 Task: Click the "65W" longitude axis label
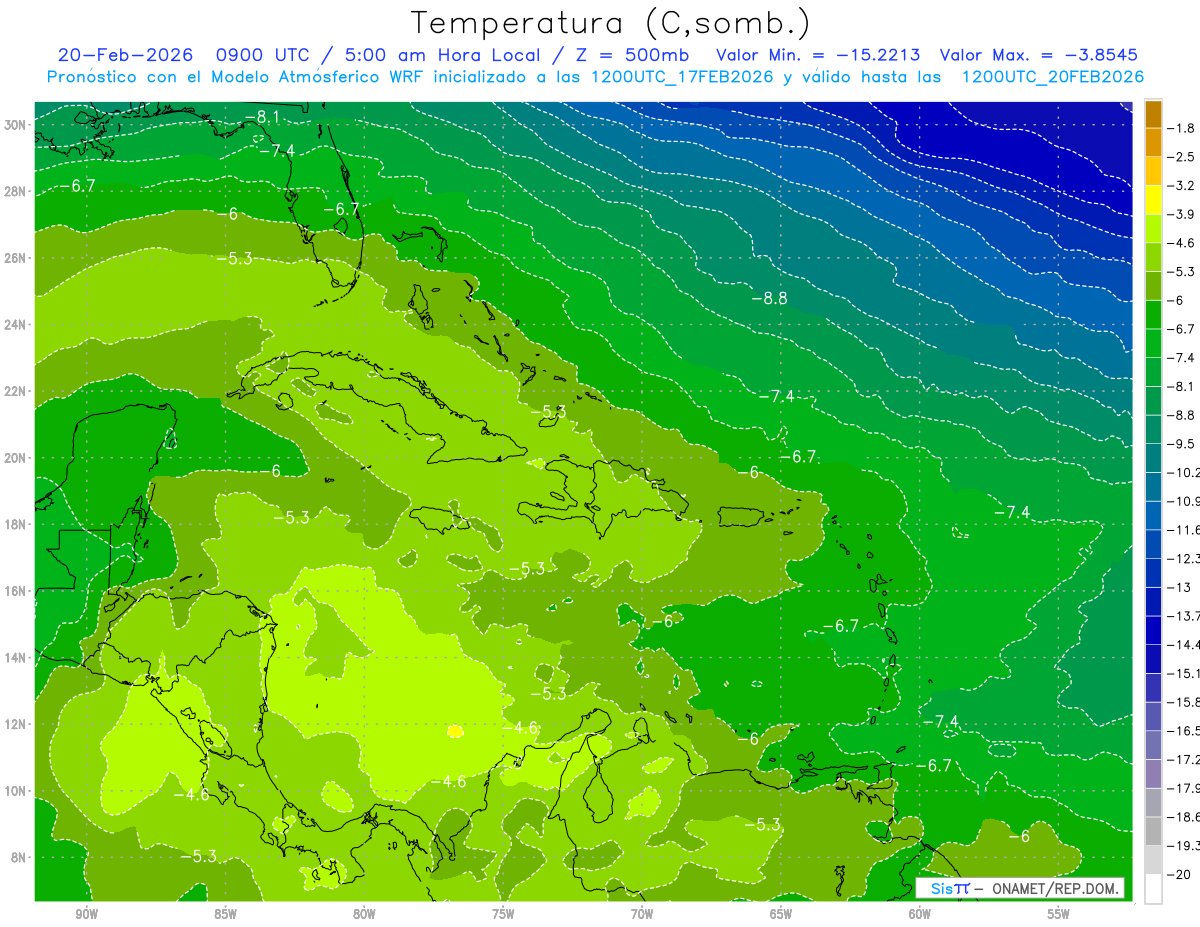click(781, 913)
